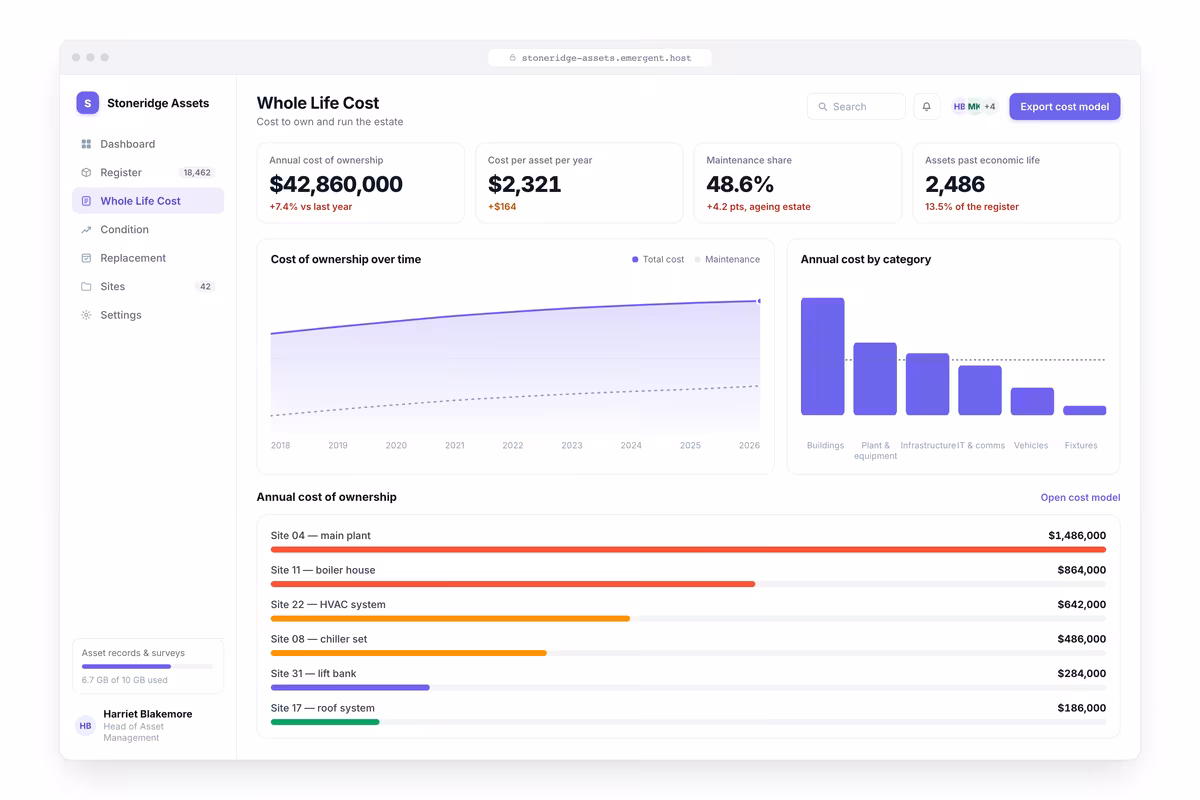Click Harriet Blakemore's profile avatar

[x=86, y=726]
